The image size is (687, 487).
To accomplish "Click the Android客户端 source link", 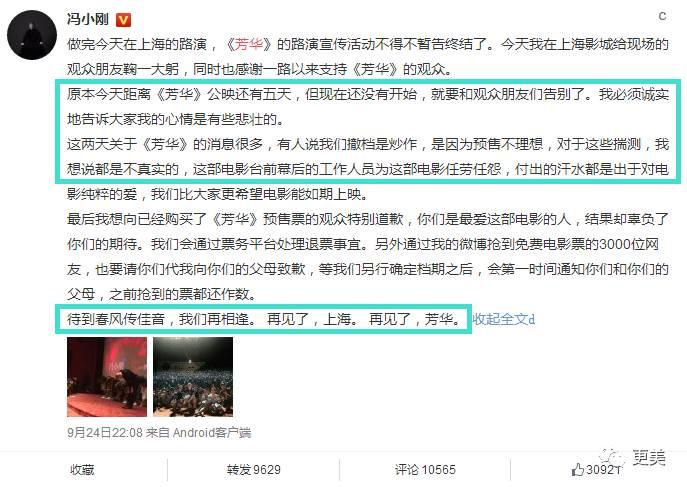I will click(212, 433).
